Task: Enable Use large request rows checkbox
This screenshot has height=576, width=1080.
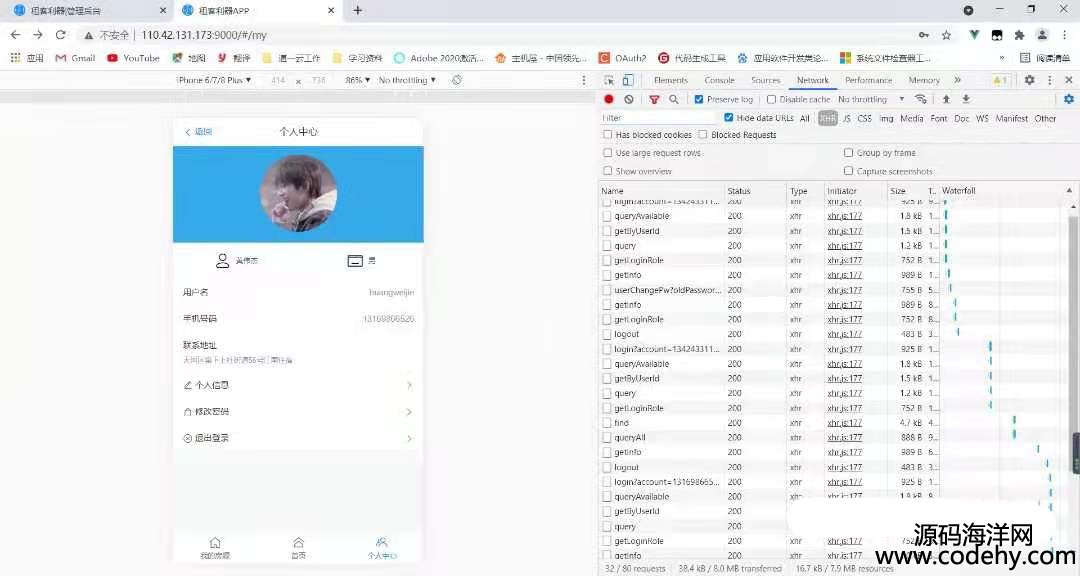Action: (x=608, y=152)
